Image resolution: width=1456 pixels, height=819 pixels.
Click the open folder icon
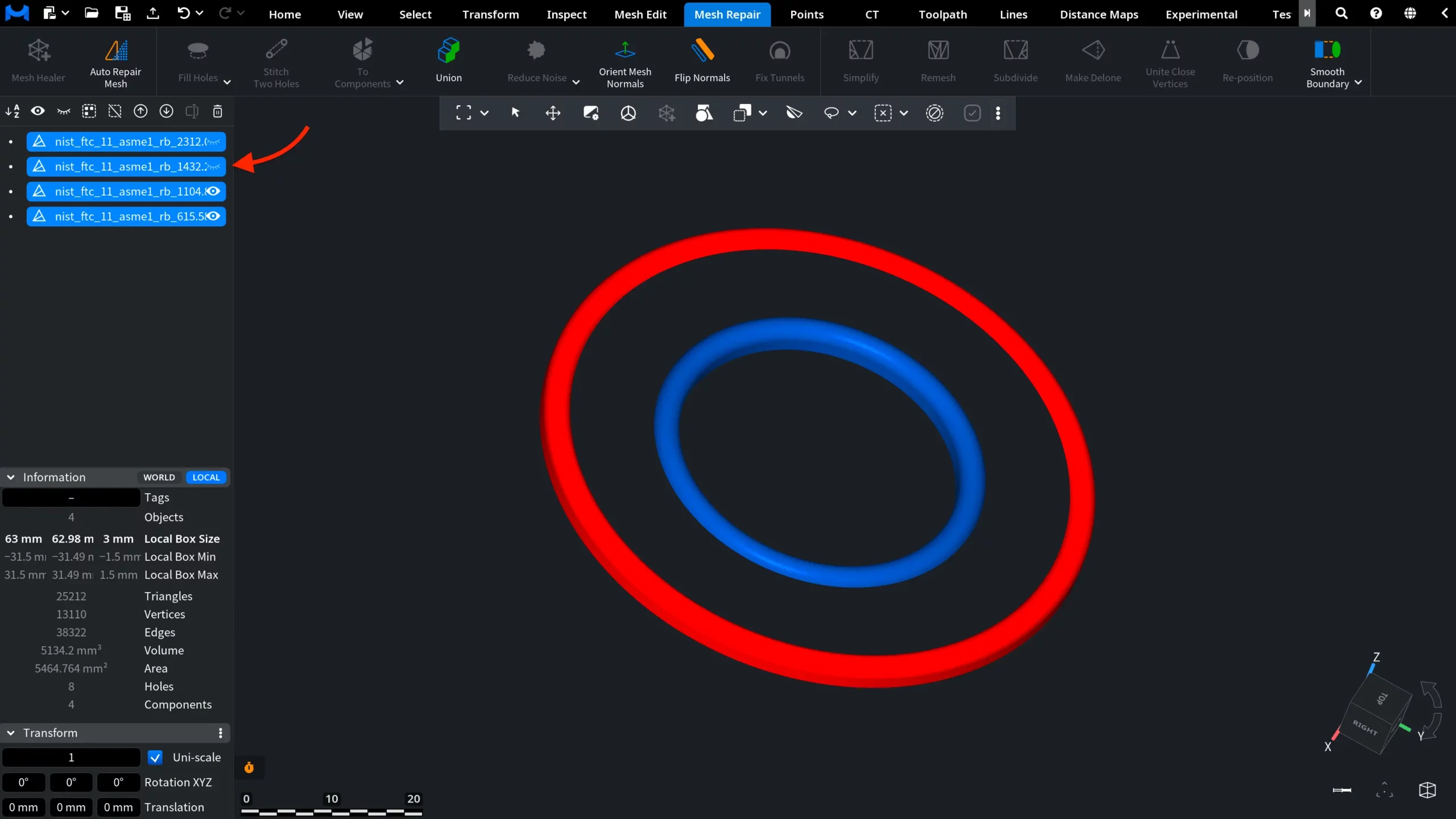[x=92, y=13]
